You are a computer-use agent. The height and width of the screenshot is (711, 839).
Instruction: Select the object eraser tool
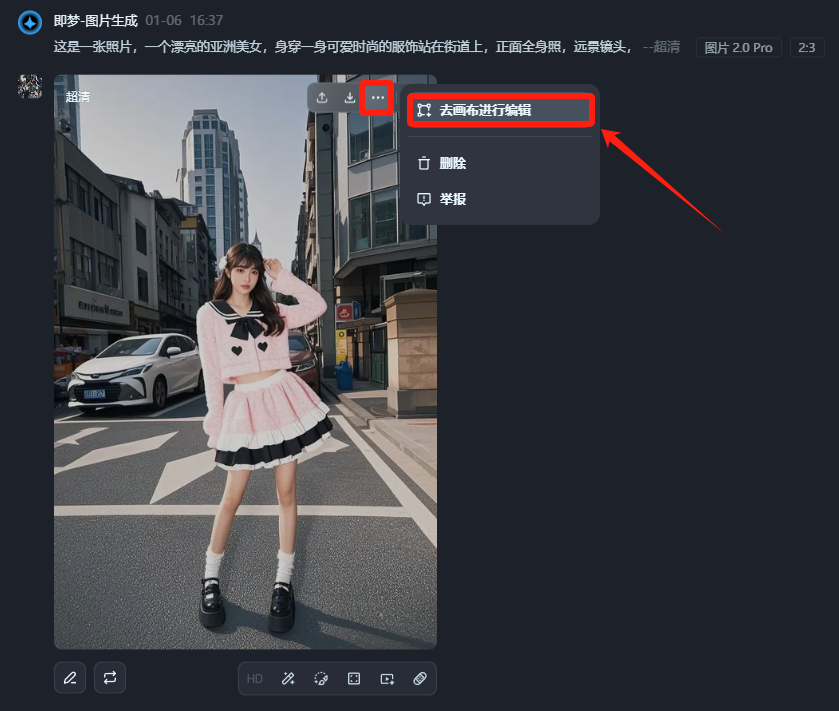point(420,678)
